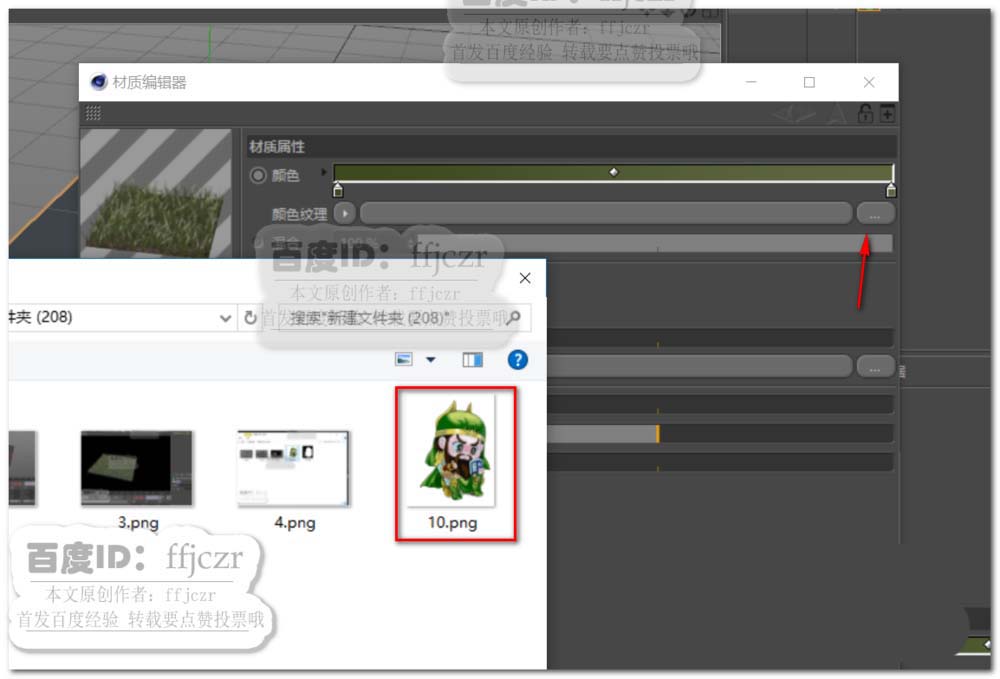Click the grid handle icon in Material Editor toolbar
Screen dimensions: 1000x679
click(93, 113)
